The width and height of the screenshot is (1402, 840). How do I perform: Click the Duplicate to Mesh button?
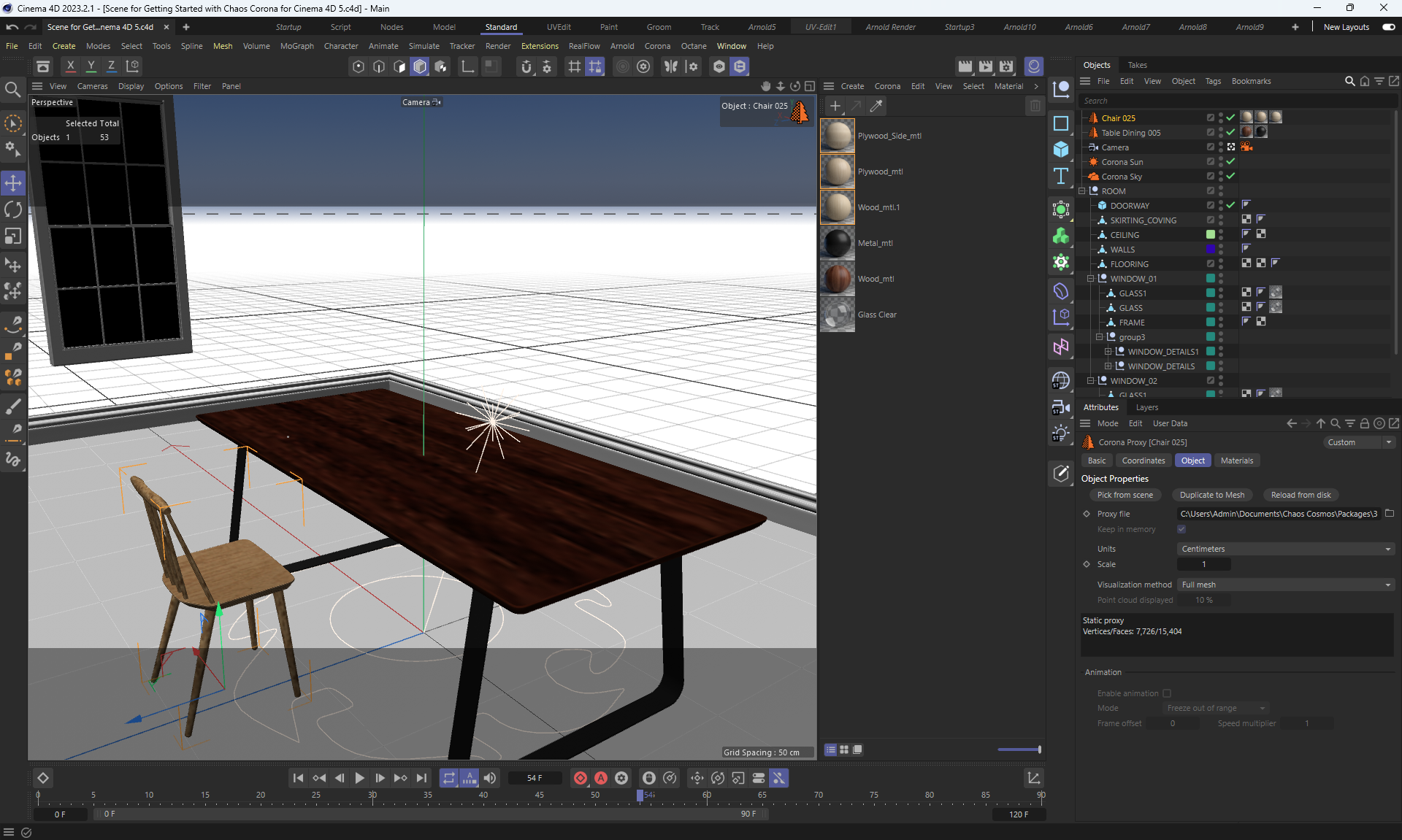point(1211,495)
